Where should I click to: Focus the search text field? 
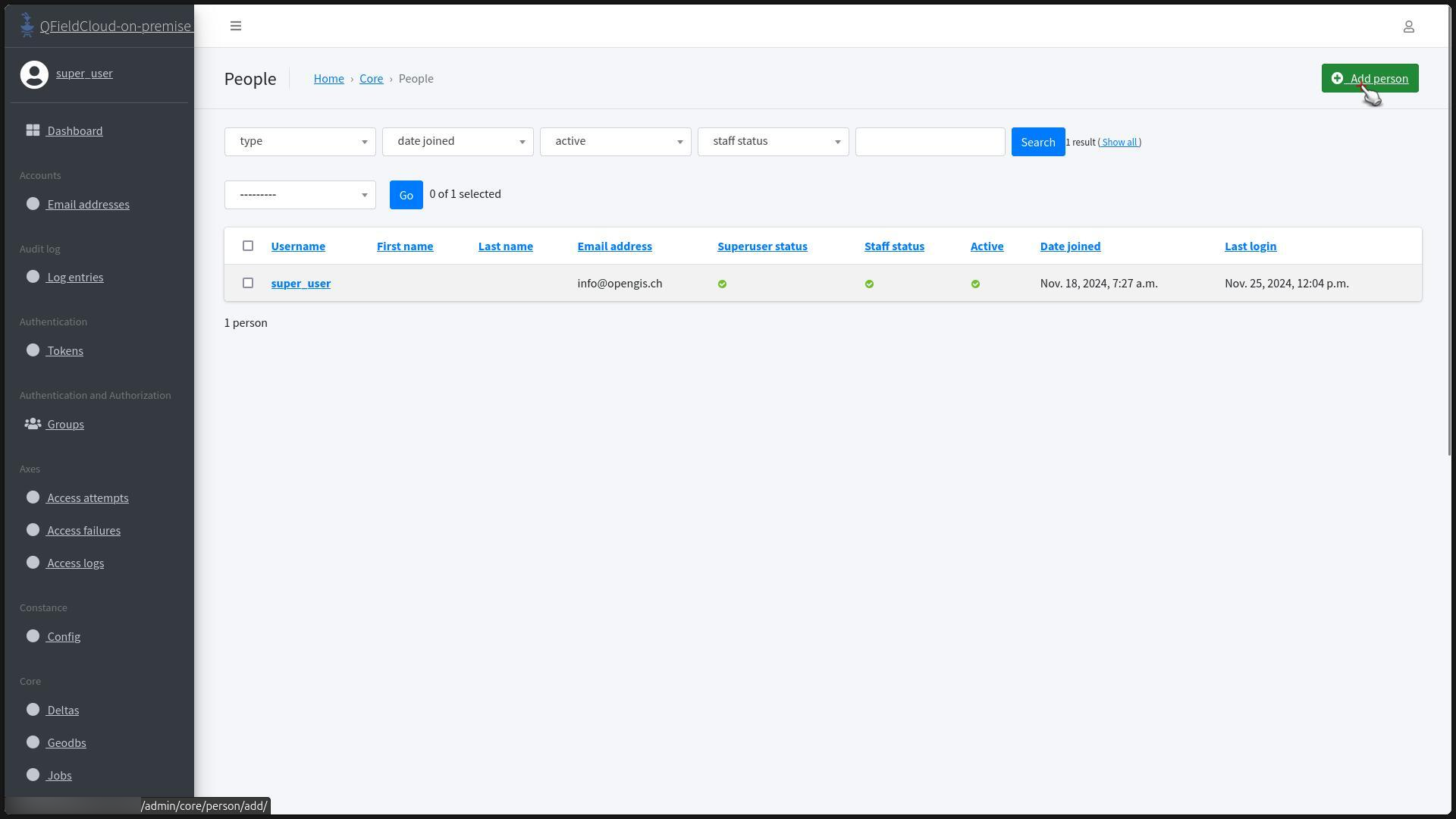click(x=930, y=142)
